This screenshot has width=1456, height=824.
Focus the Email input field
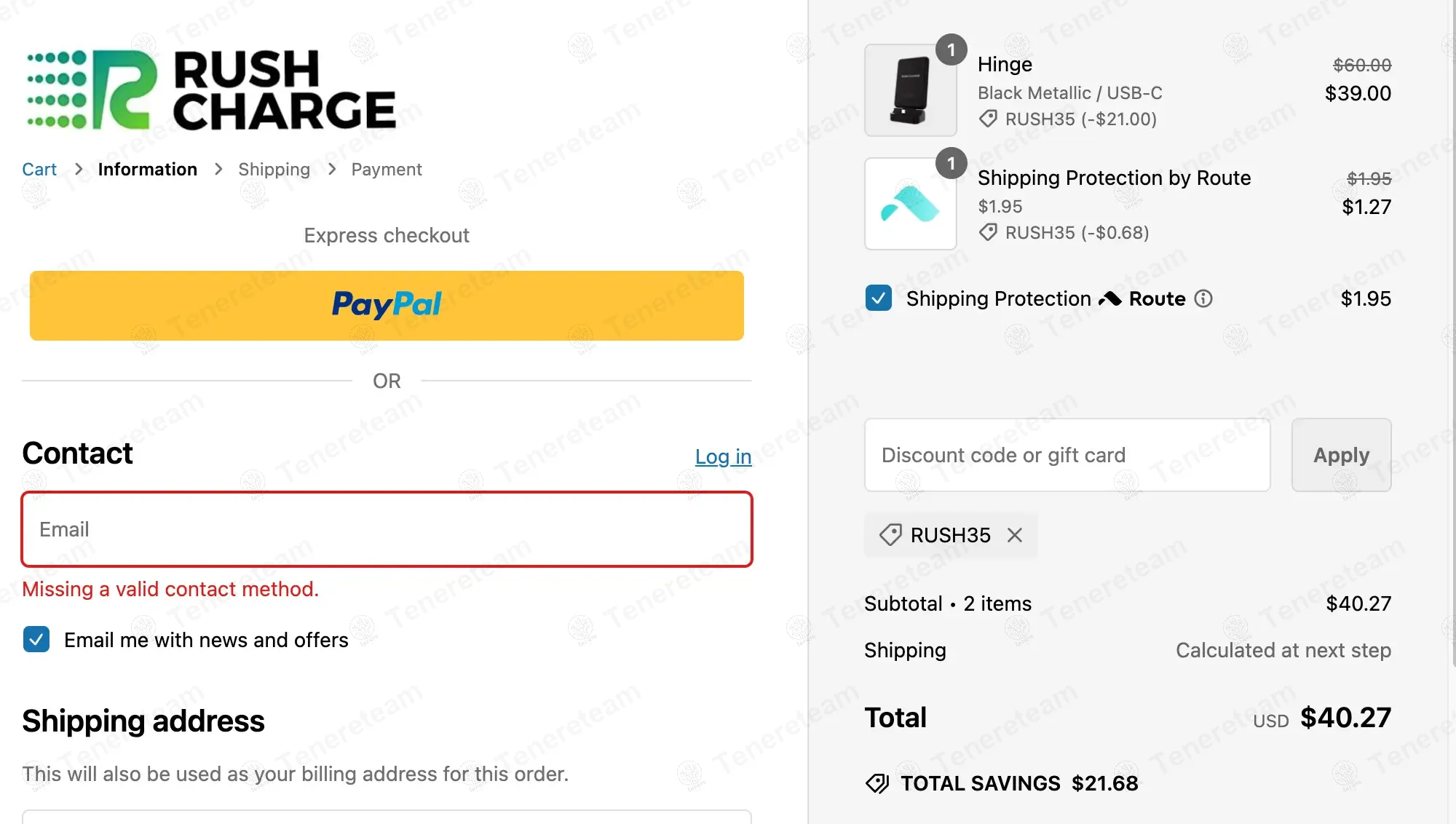[387, 529]
